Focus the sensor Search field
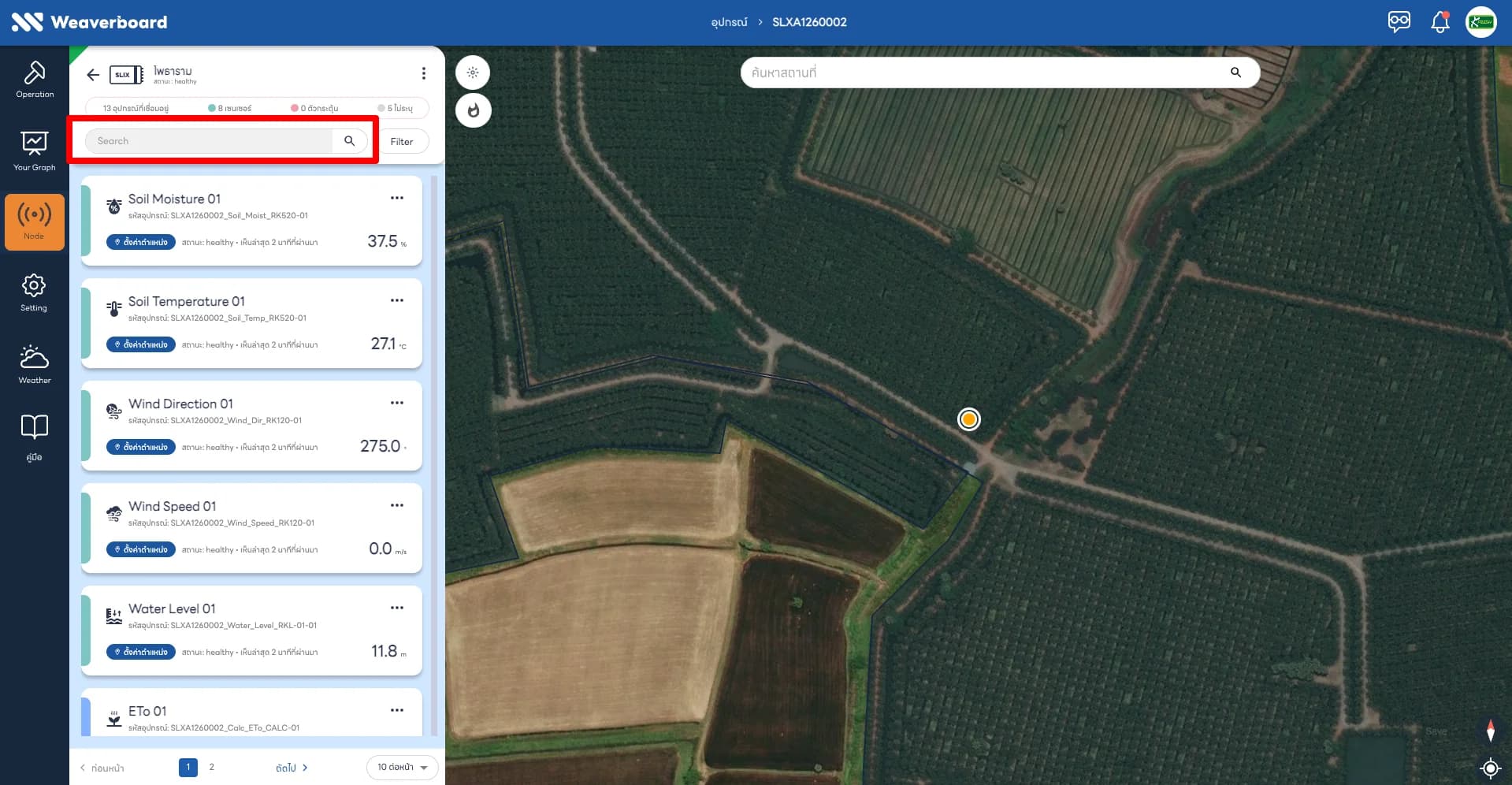Image resolution: width=1512 pixels, height=785 pixels. pos(210,141)
